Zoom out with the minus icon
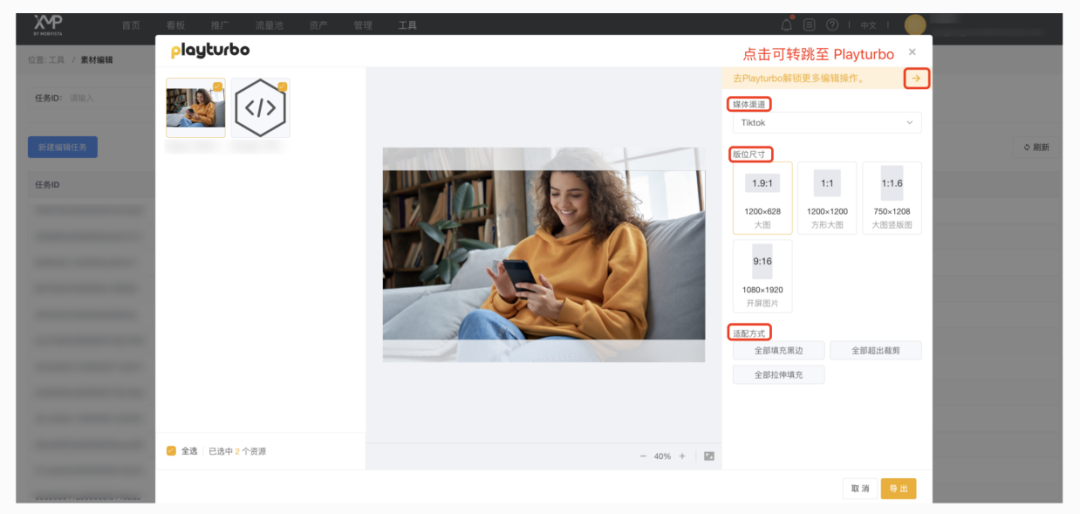 pyautogui.click(x=643, y=456)
